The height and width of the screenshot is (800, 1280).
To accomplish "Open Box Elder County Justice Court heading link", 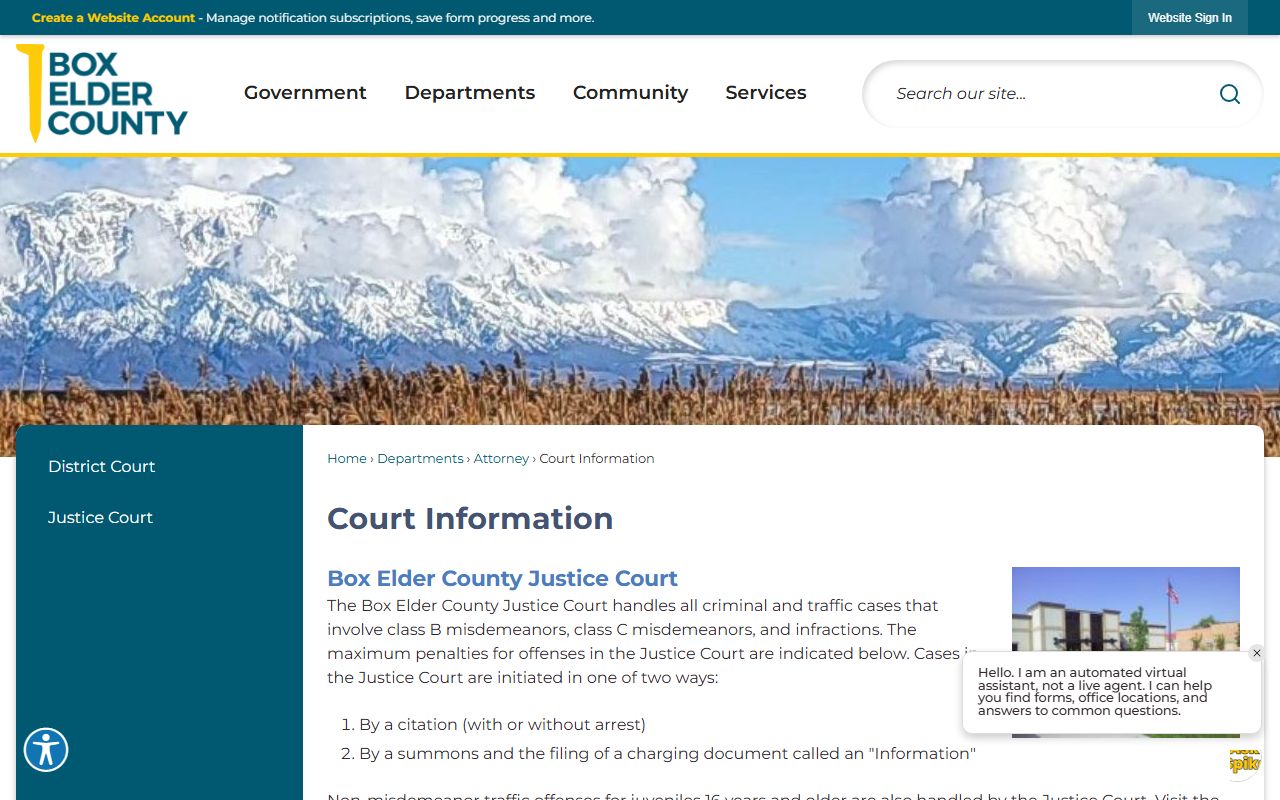I will tap(502, 578).
